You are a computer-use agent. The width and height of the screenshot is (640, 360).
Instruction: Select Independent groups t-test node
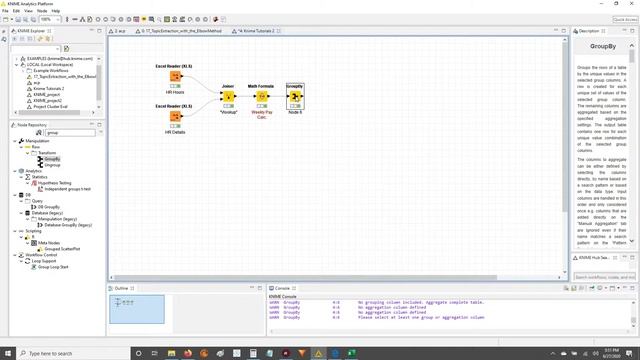pos(67,189)
